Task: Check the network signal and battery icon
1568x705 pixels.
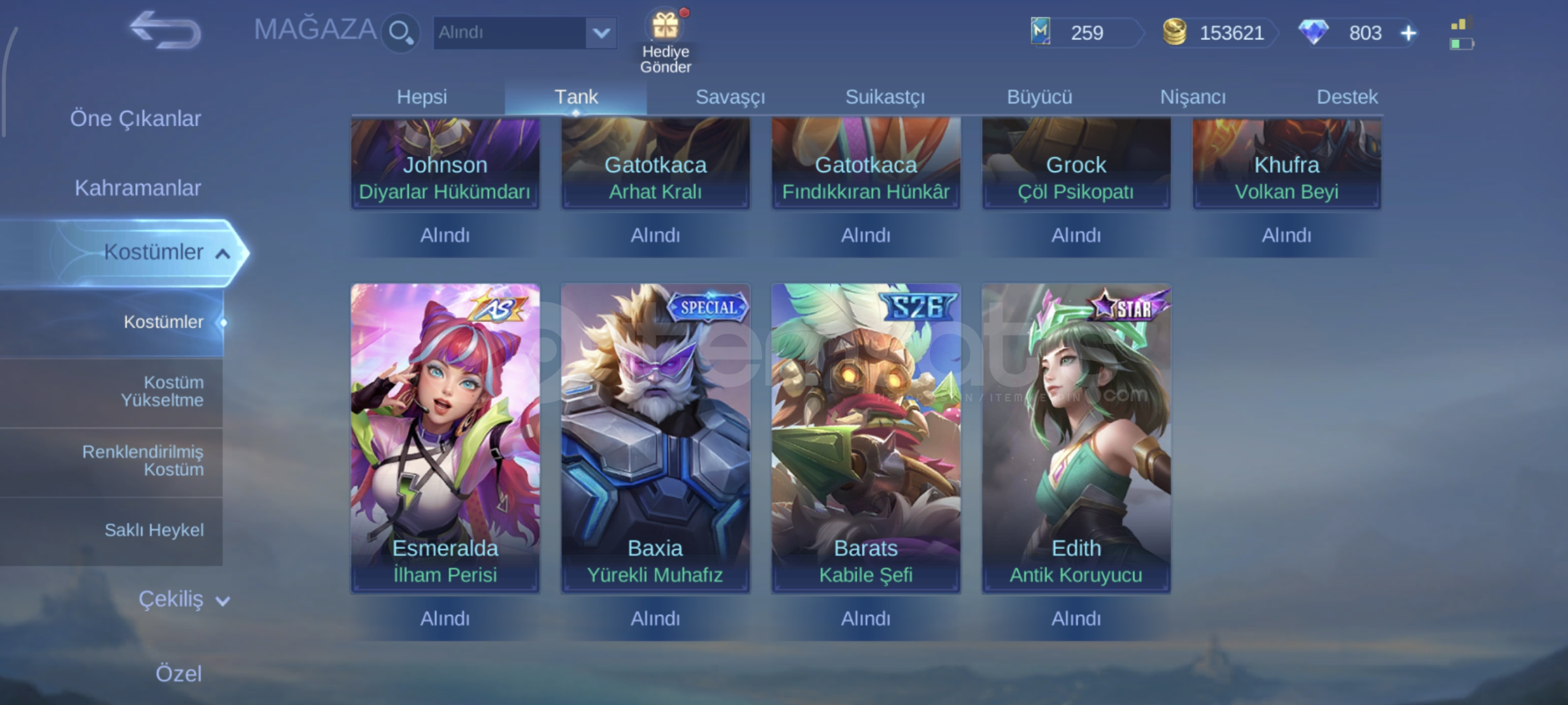Action: pos(1462,35)
